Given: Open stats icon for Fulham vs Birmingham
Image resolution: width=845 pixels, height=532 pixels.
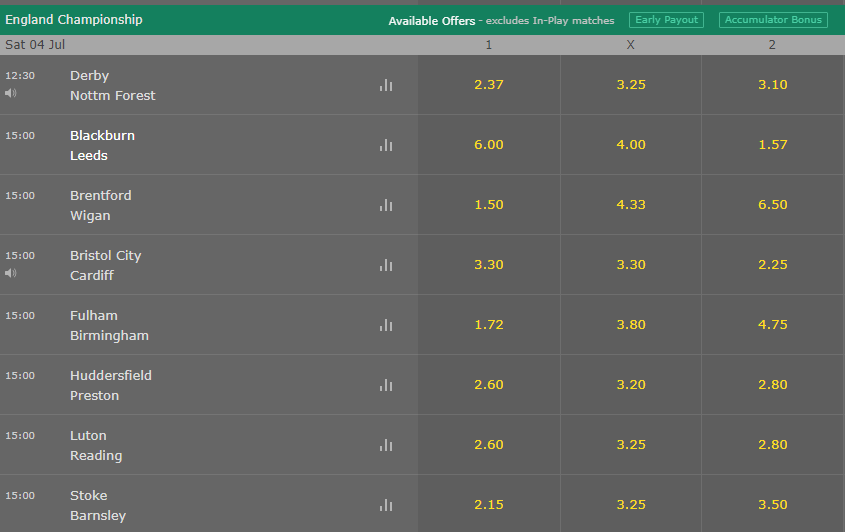Looking at the screenshot, I should click(x=386, y=325).
